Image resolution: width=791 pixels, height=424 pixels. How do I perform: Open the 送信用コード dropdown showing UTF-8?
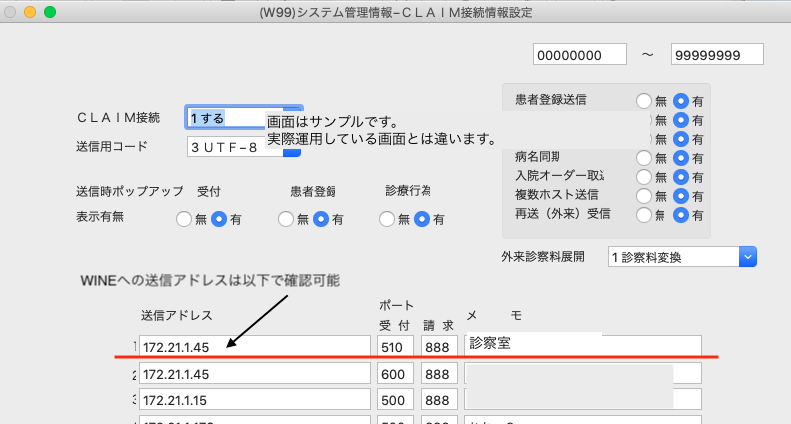(243, 147)
